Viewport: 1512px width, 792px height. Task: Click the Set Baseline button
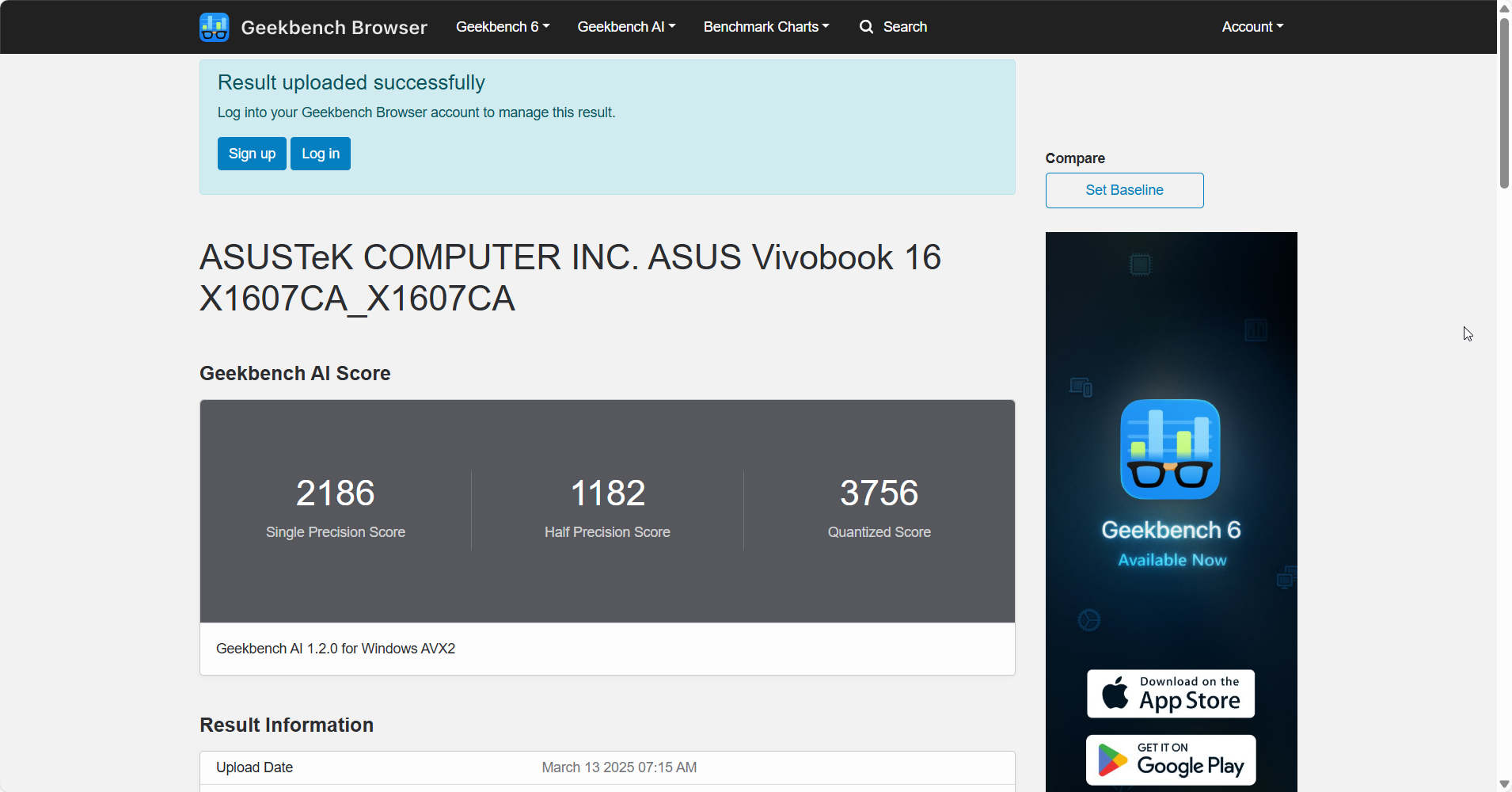click(x=1124, y=190)
